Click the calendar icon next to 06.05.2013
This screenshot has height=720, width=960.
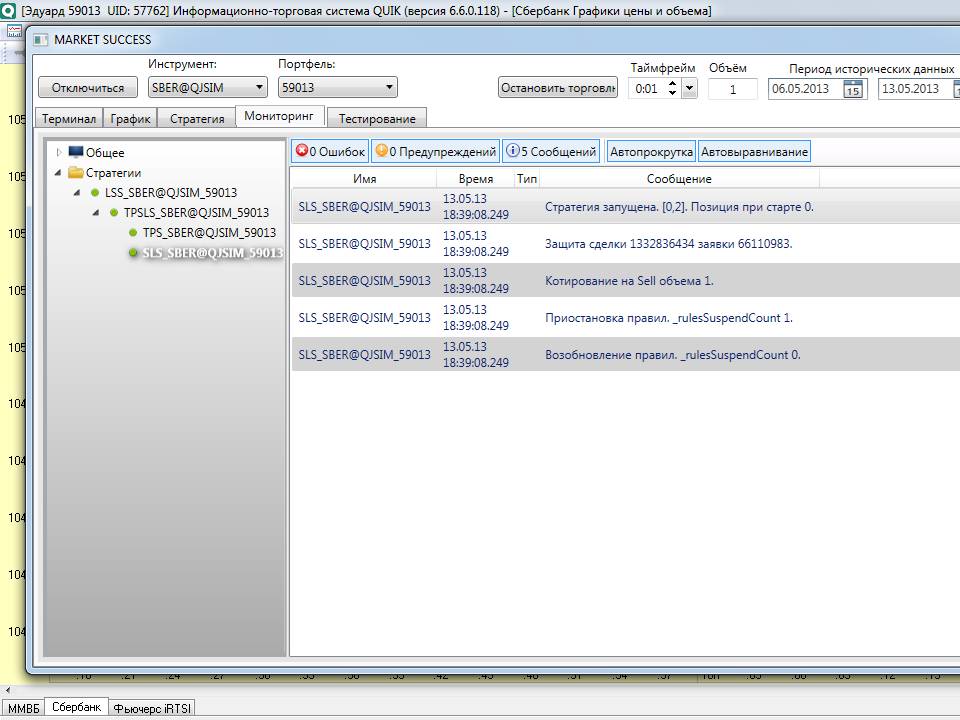click(x=852, y=89)
